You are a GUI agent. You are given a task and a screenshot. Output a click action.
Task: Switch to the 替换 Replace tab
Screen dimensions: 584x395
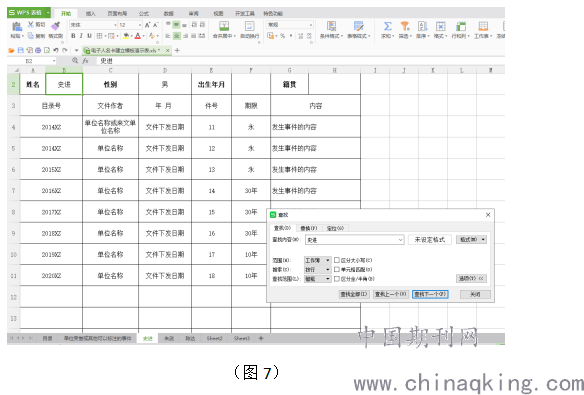[309, 228]
